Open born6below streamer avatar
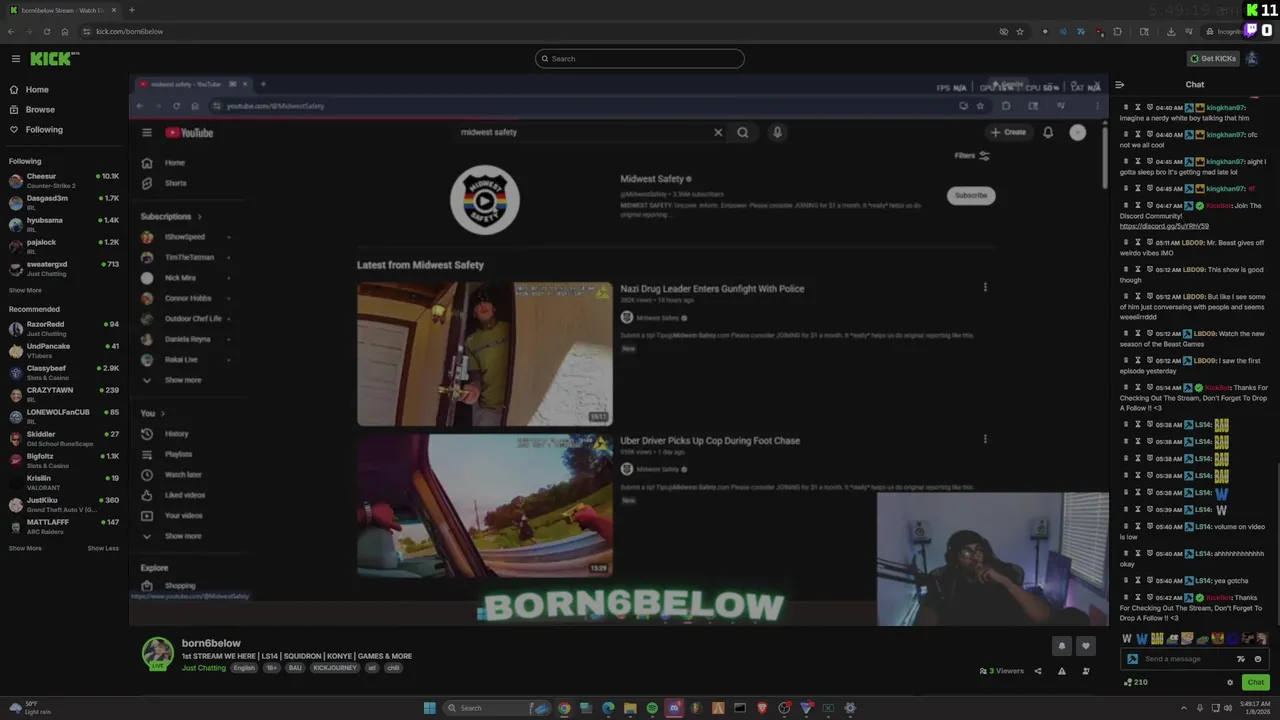Screen dimensions: 1280x720 coord(157,653)
